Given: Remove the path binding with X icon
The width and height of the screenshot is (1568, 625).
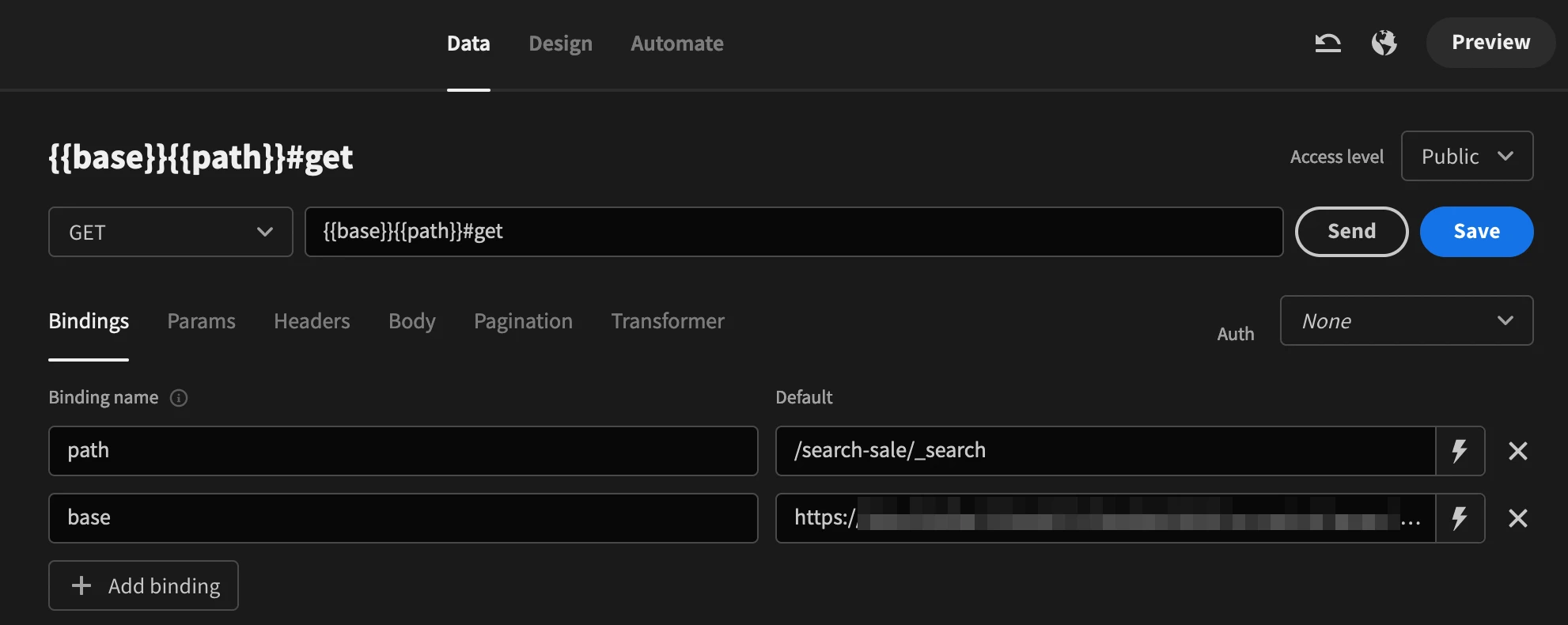Looking at the screenshot, I should [1517, 451].
